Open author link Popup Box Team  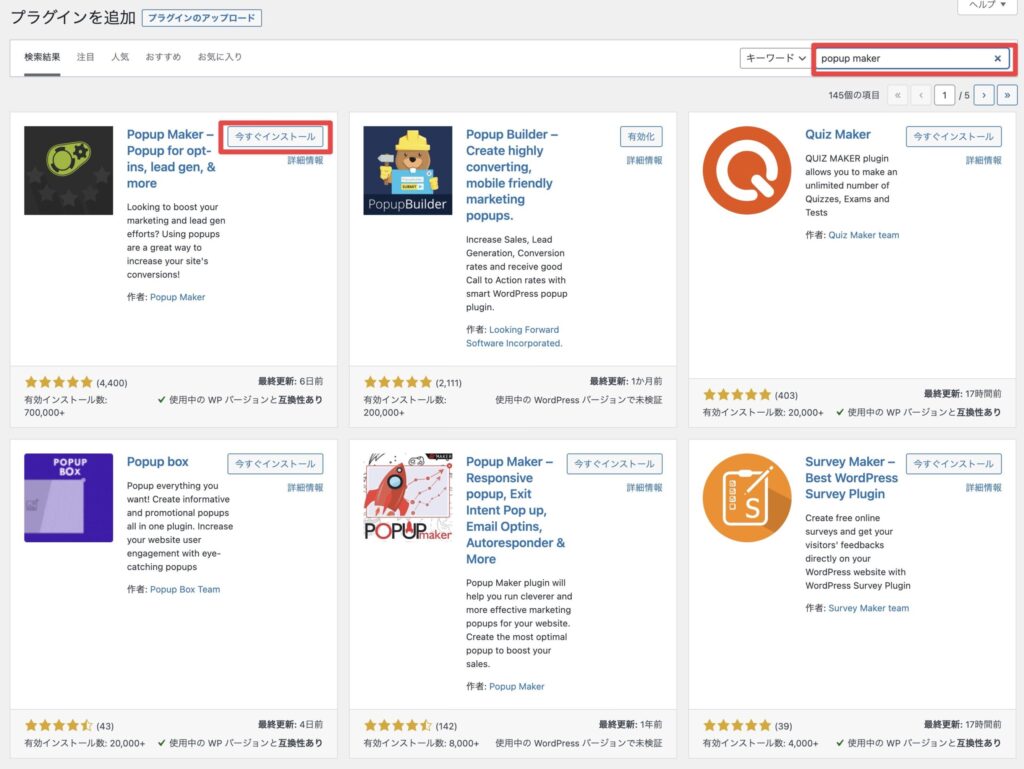pos(185,589)
